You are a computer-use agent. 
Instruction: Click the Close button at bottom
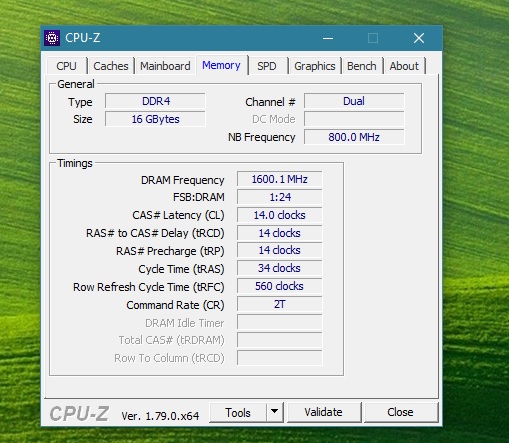click(400, 412)
